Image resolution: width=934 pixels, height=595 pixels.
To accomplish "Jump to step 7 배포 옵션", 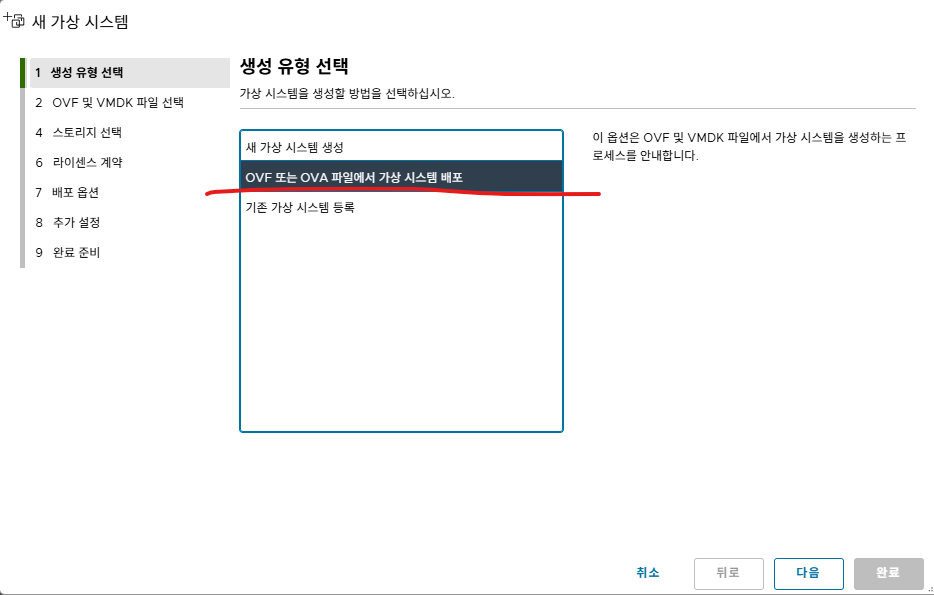I will [67, 192].
